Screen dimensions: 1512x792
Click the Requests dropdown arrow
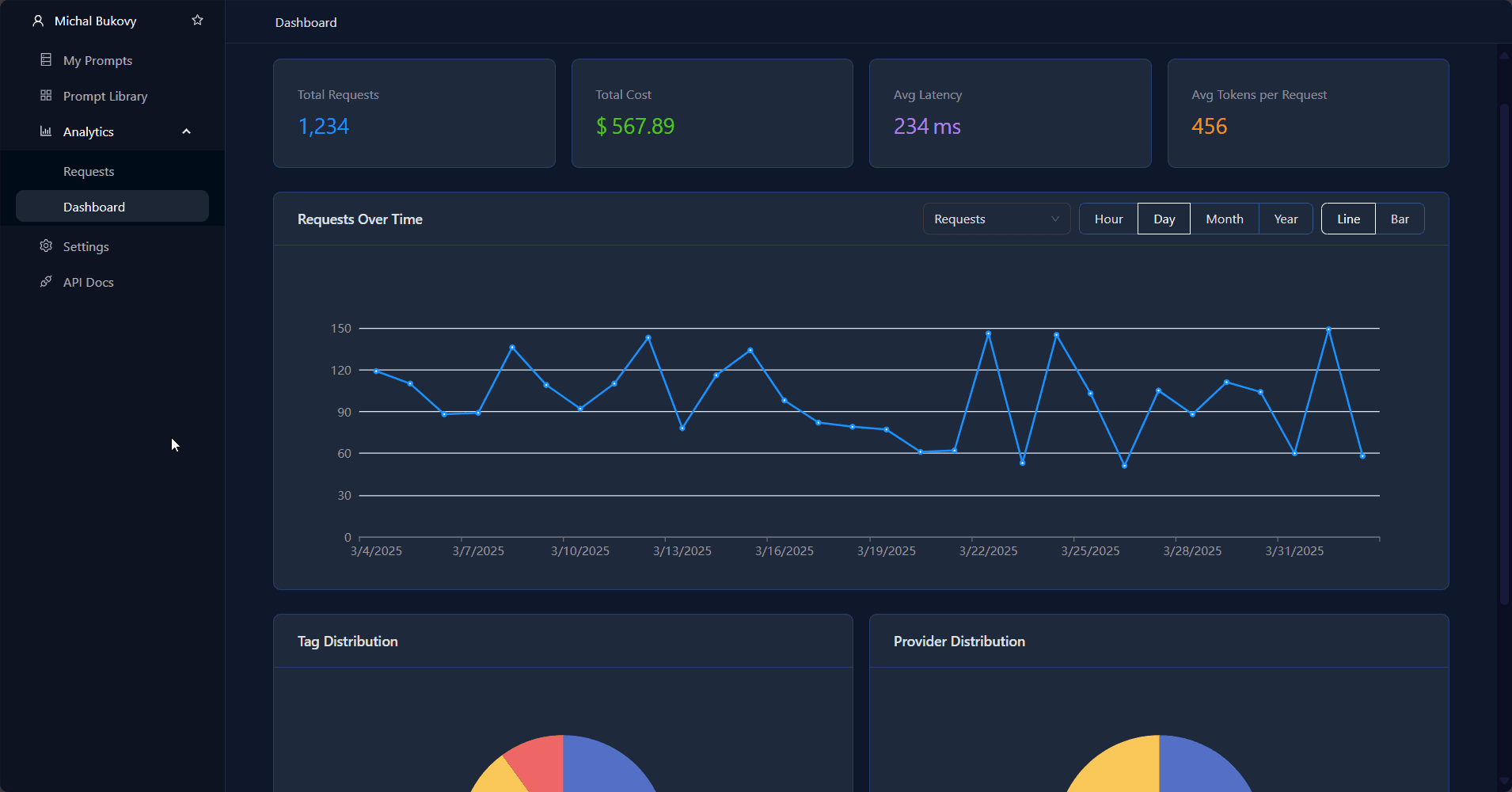(1055, 219)
